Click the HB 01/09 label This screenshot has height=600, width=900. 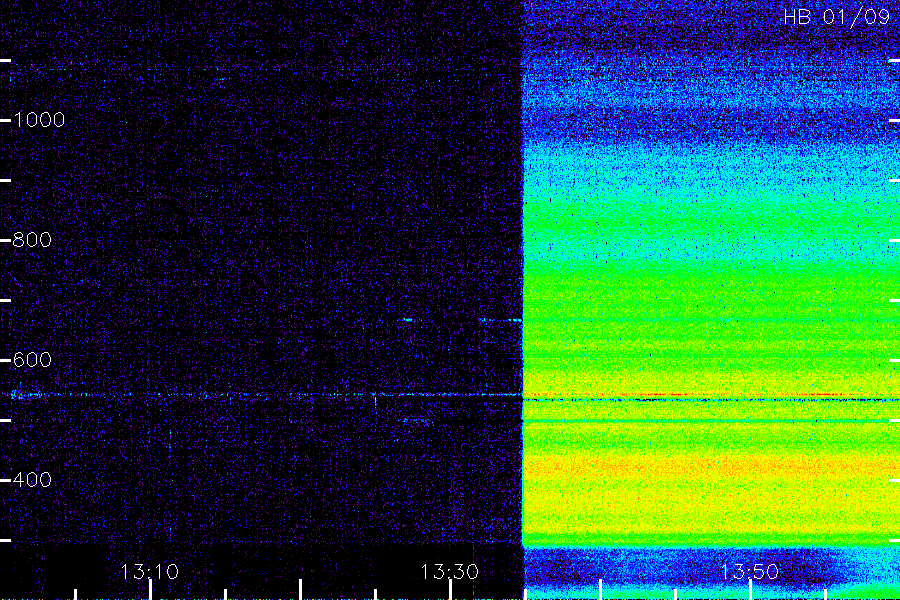(x=837, y=17)
